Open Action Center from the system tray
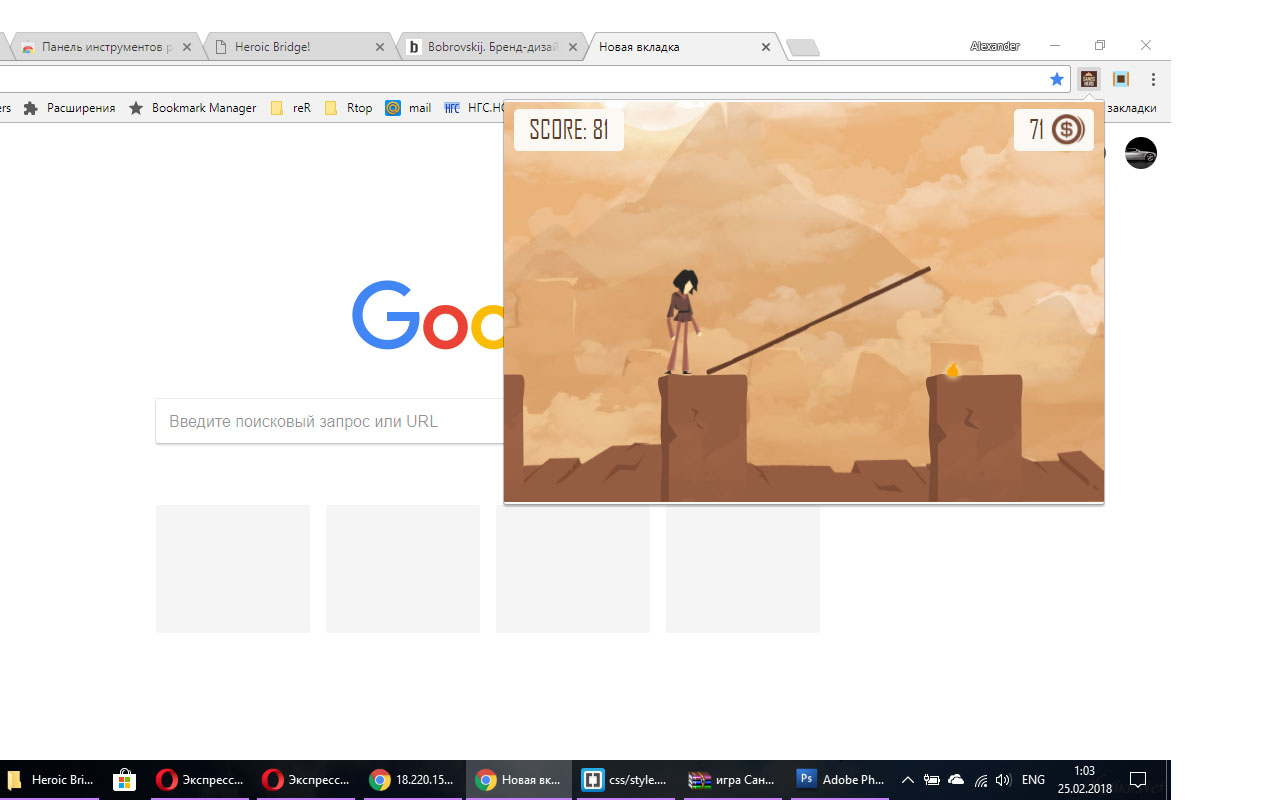Screen dimensions: 1280x800 click(1138, 779)
